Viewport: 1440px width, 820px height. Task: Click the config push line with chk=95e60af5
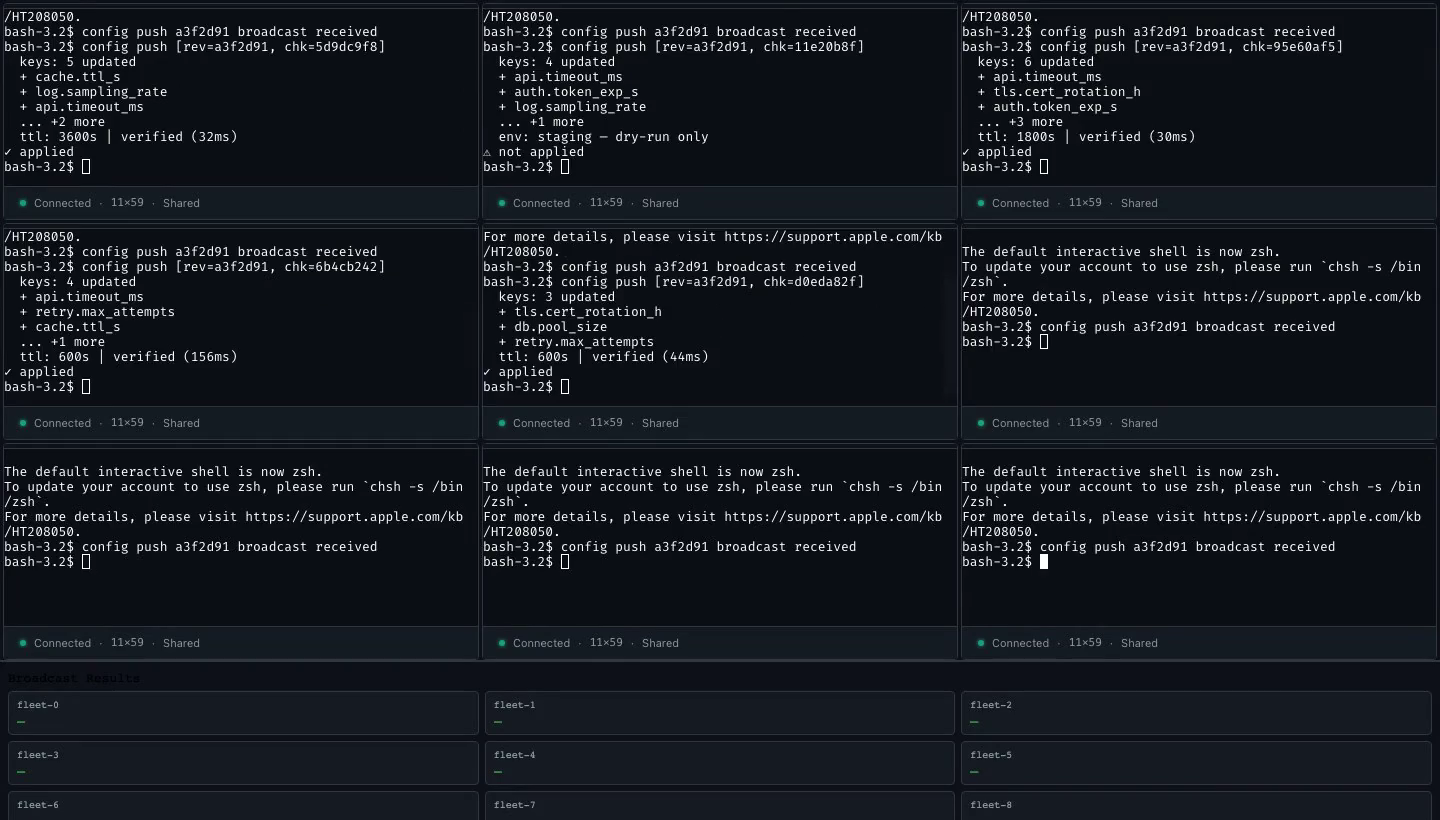click(x=1153, y=47)
